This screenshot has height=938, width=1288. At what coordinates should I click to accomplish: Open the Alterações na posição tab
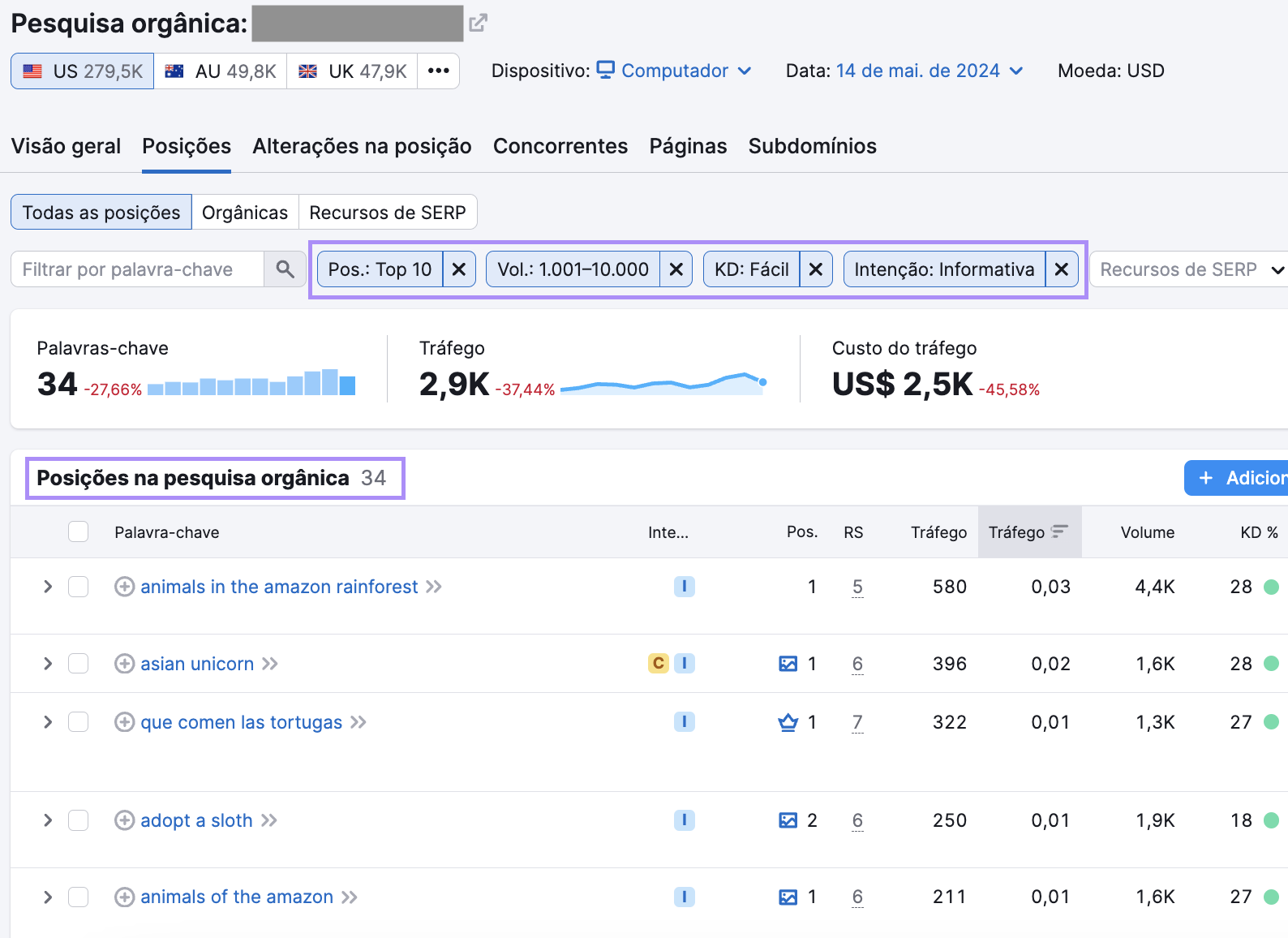(x=362, y=146)
